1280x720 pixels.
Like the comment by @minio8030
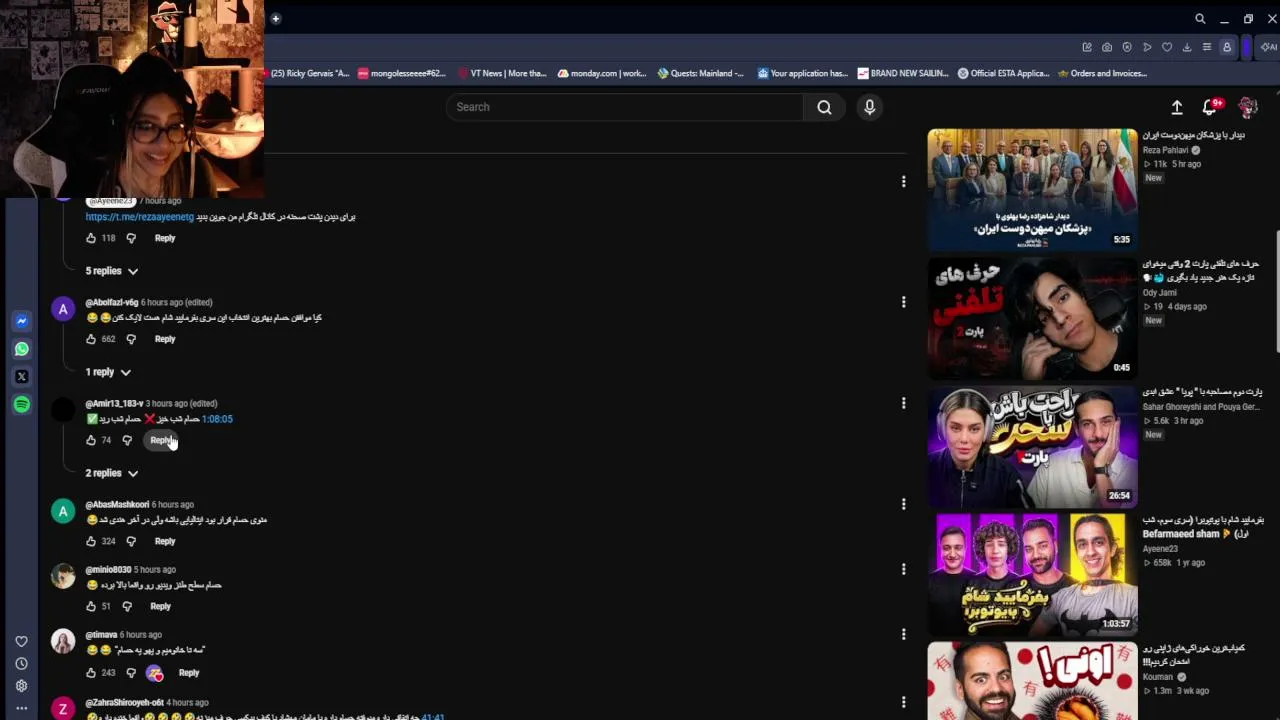coord(91,606)
